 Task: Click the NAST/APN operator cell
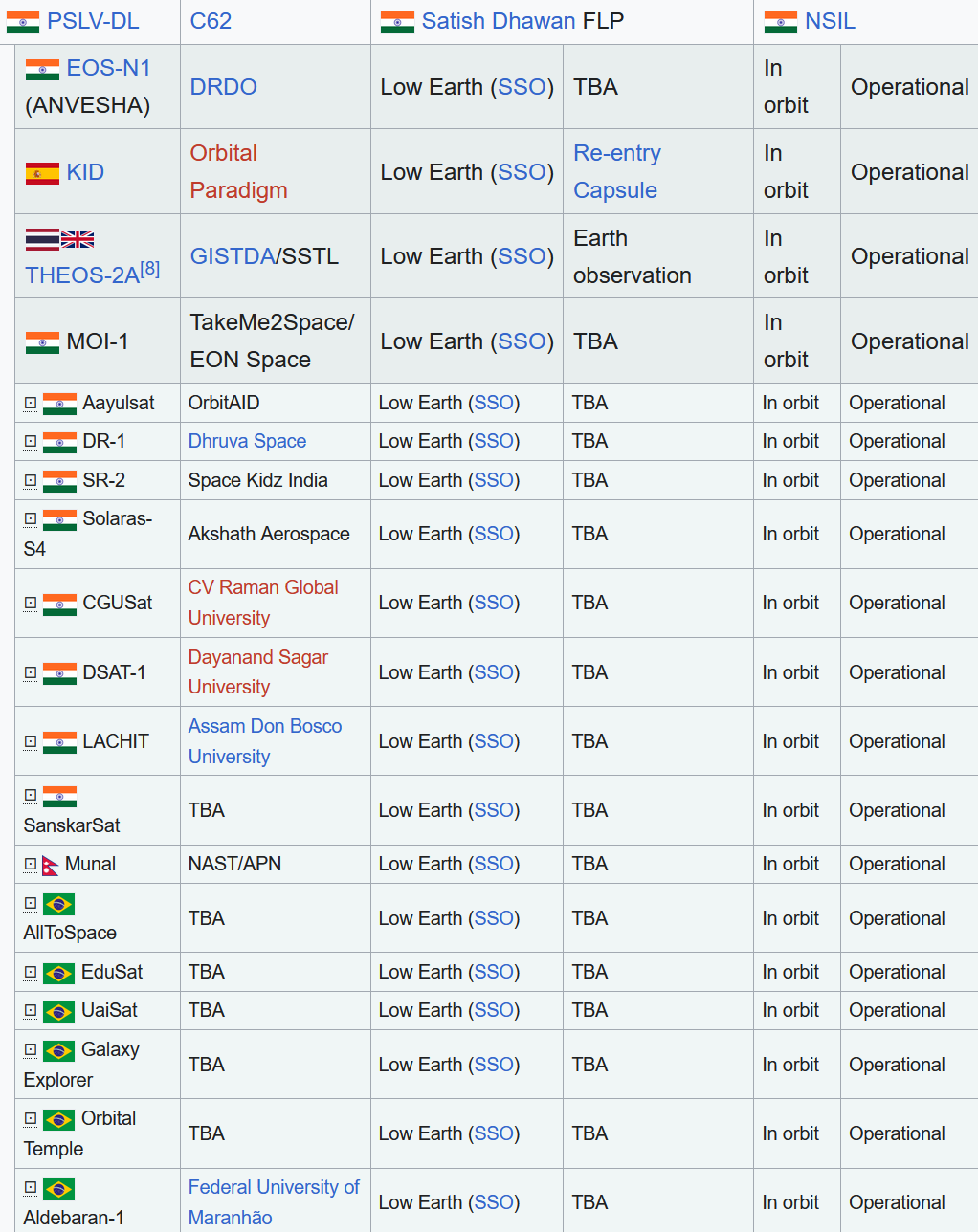coord(275,864)
